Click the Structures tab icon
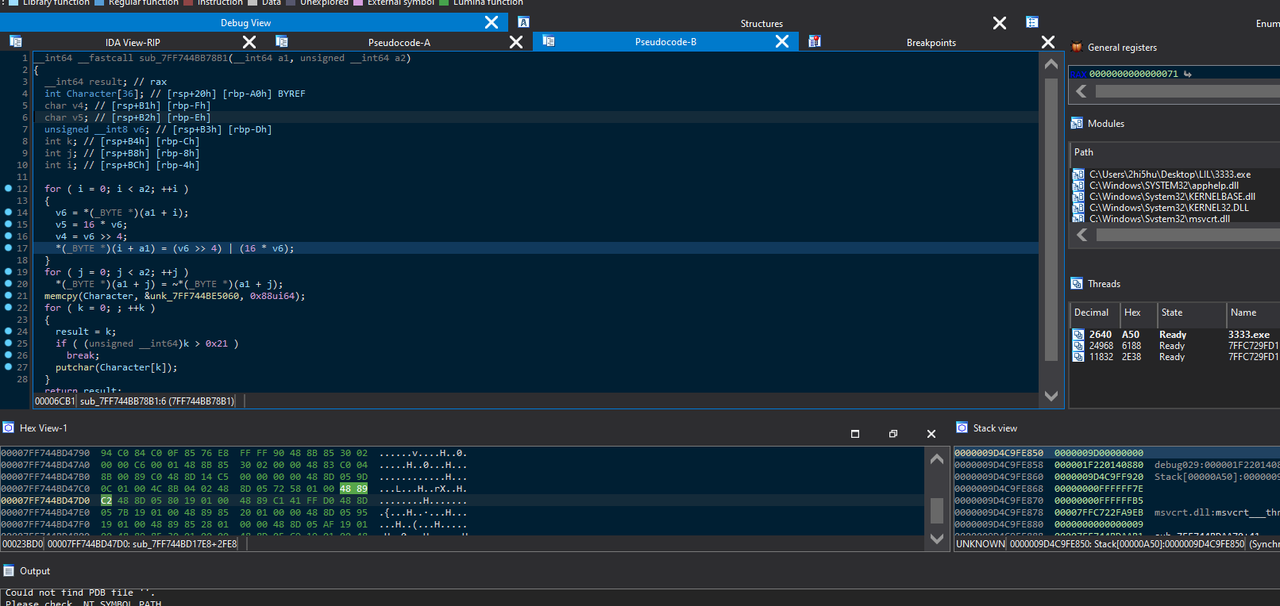 tap(524, 22)
